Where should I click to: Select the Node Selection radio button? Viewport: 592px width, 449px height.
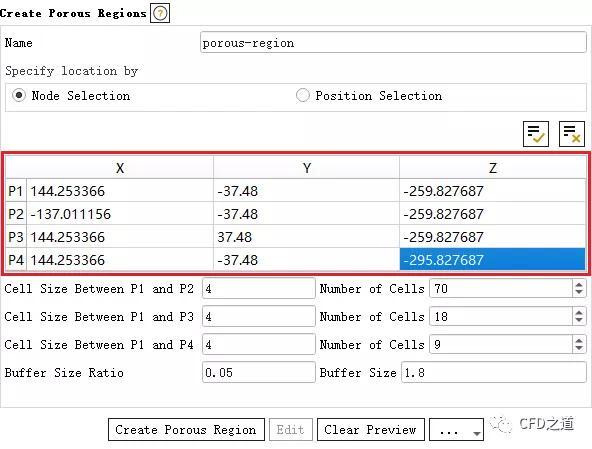click(18, 95)
